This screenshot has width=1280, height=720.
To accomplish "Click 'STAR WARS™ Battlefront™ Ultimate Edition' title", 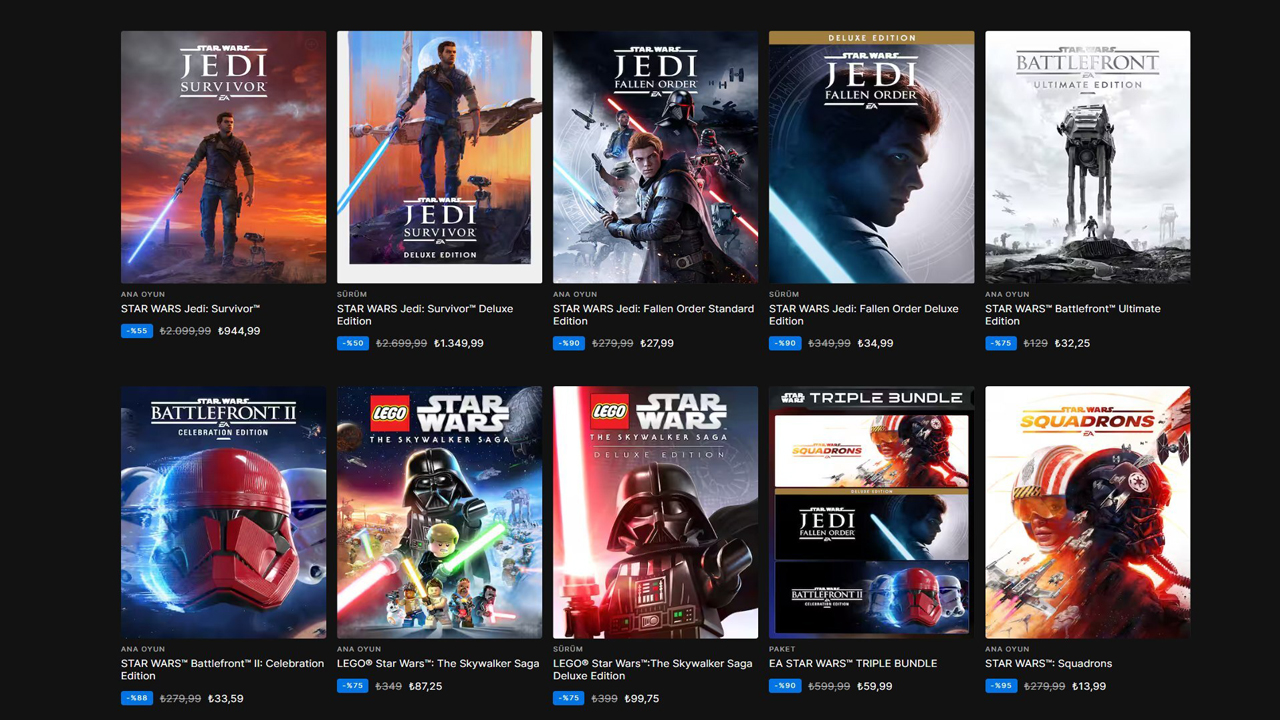I will tap(1073, 315).
